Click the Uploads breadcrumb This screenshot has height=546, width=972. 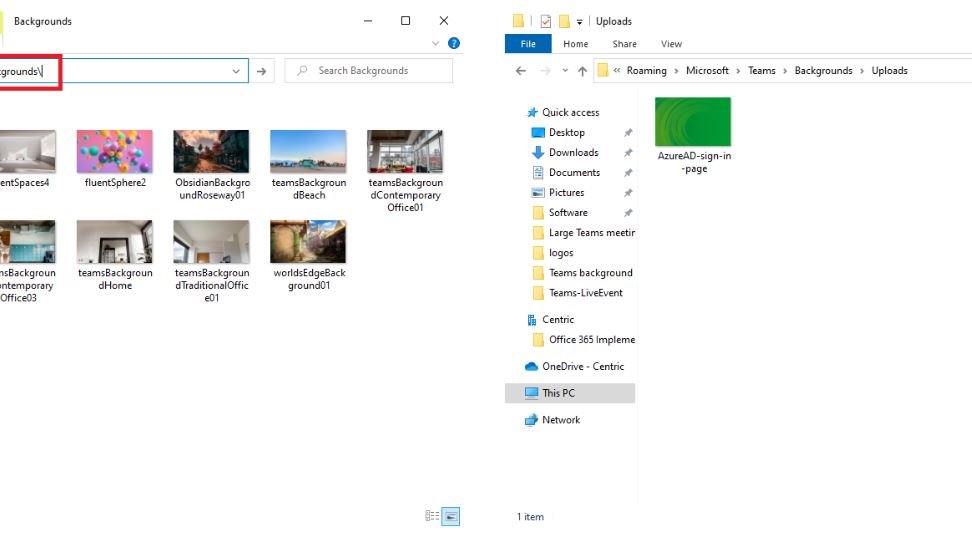pyautogui.click(x=889, y=71)
